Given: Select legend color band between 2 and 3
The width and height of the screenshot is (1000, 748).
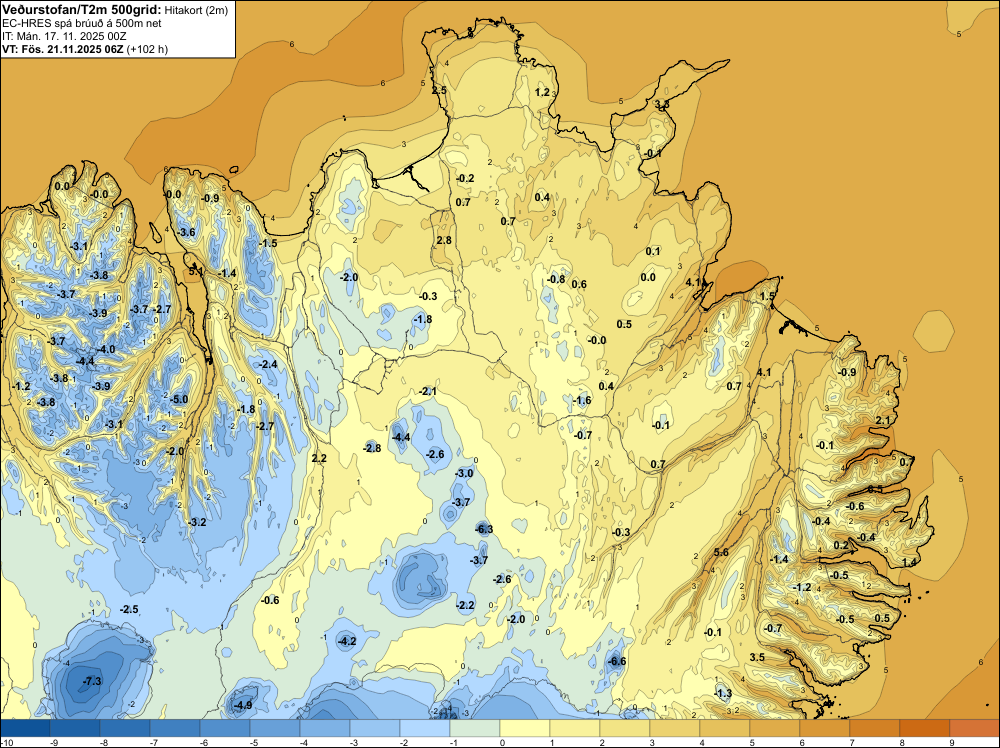Looking at the screenshot, I should pyautogui.click(x=625, y=728).
